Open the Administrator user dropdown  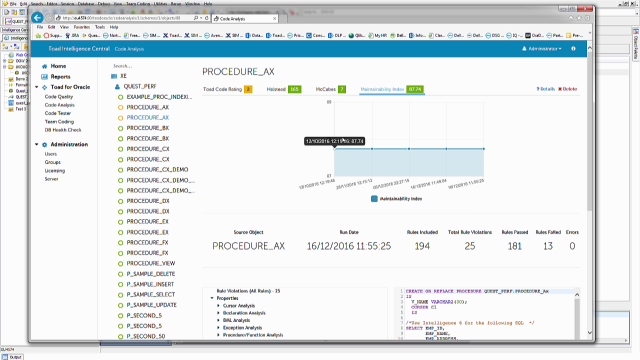click(542, 49)
